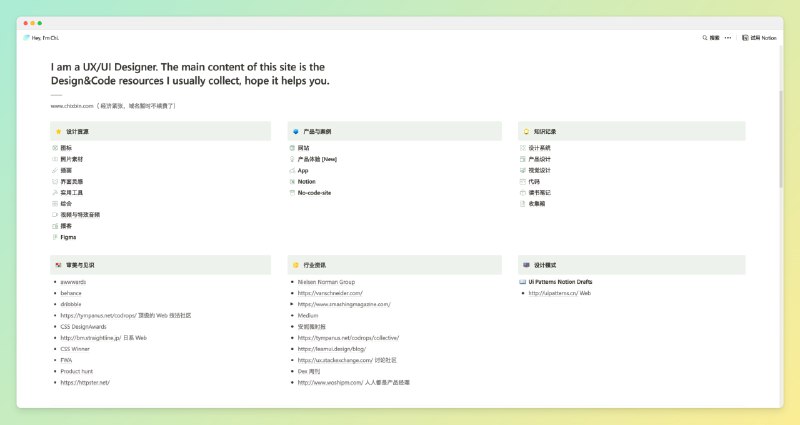Screen dimensions: 800x425
Task: Open the Product hunt entry
Action: (78, 371)
